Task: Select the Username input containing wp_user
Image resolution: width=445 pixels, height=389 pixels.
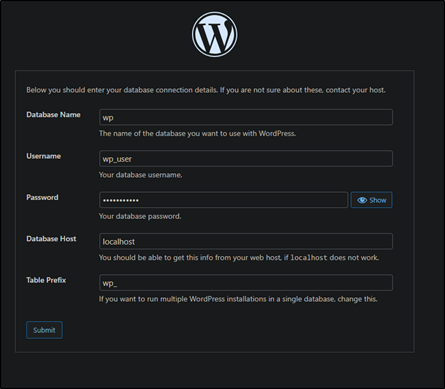Action: point(246,159)
